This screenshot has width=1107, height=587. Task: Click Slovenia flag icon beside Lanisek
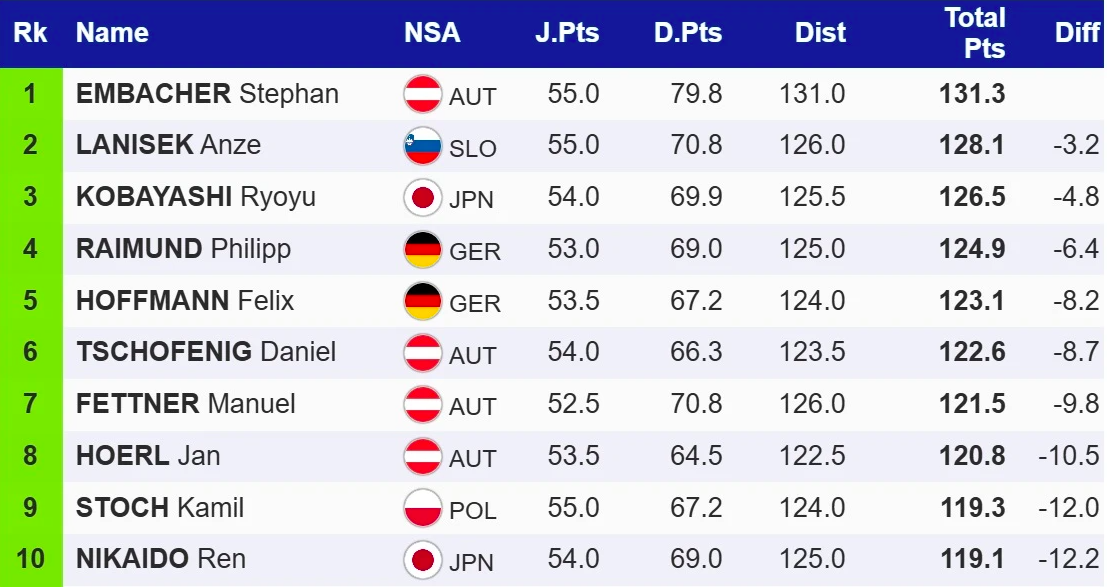[x=422, y=146]
